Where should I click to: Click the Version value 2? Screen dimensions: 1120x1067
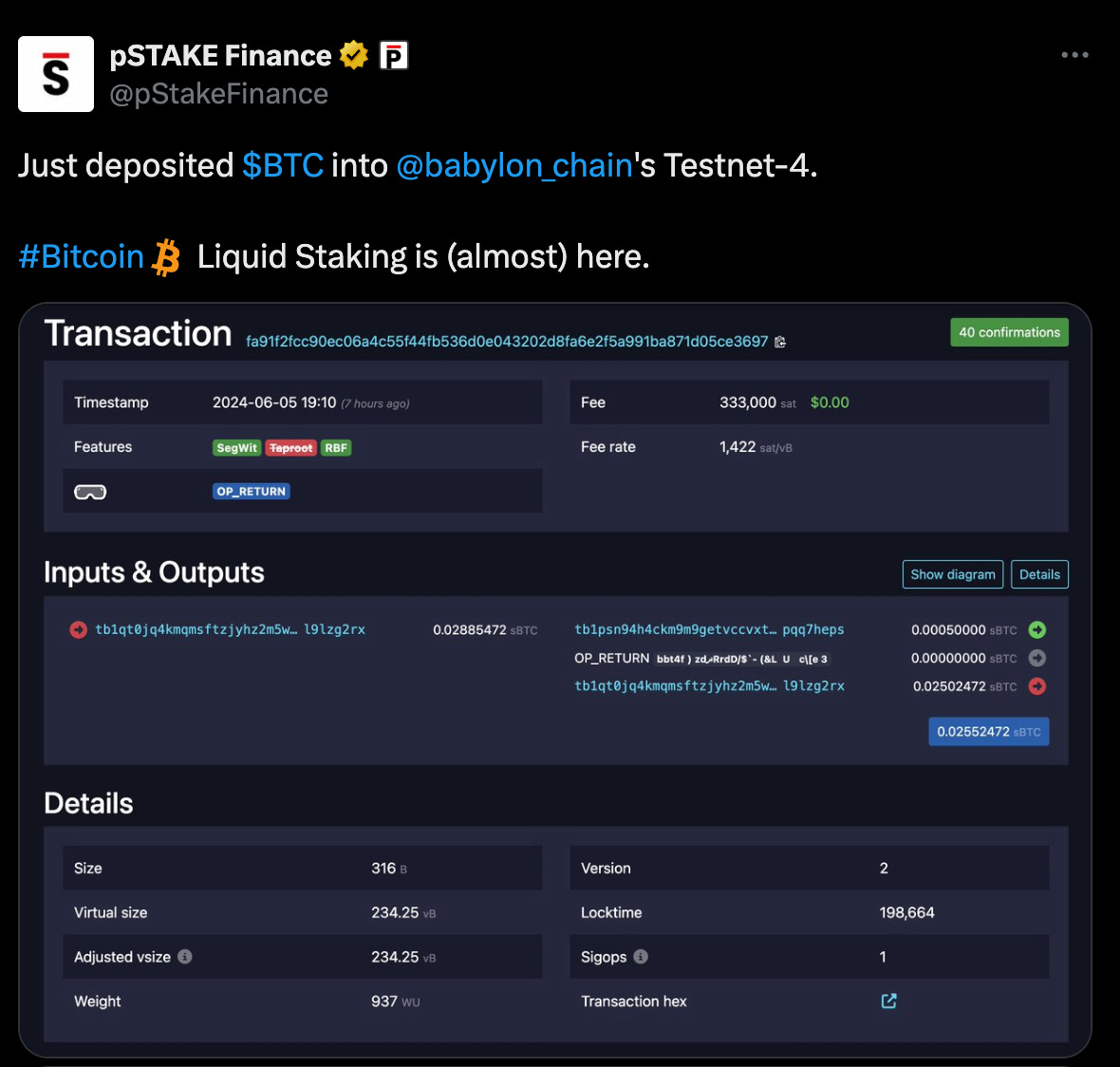(x=885, y=869)
